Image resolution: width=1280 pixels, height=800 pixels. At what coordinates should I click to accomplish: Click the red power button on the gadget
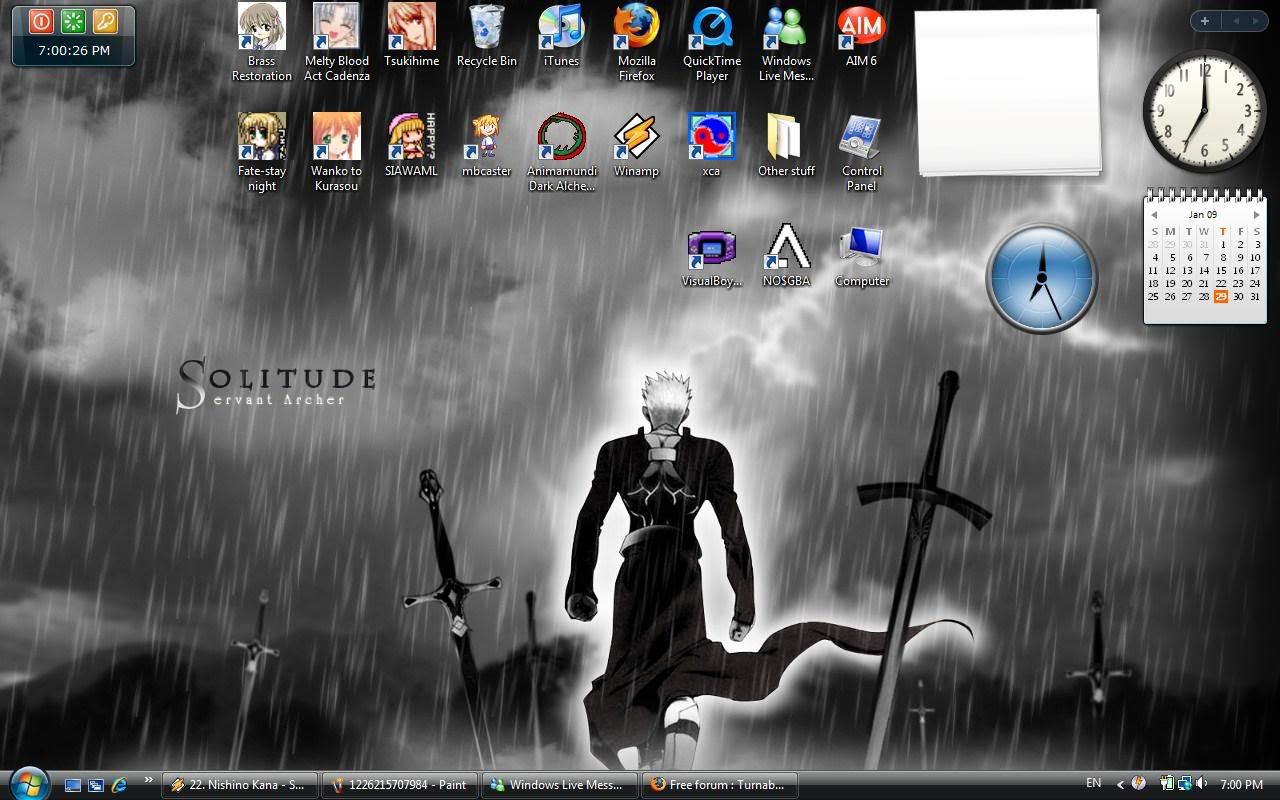pyautogui.click(x=41, y=21)
